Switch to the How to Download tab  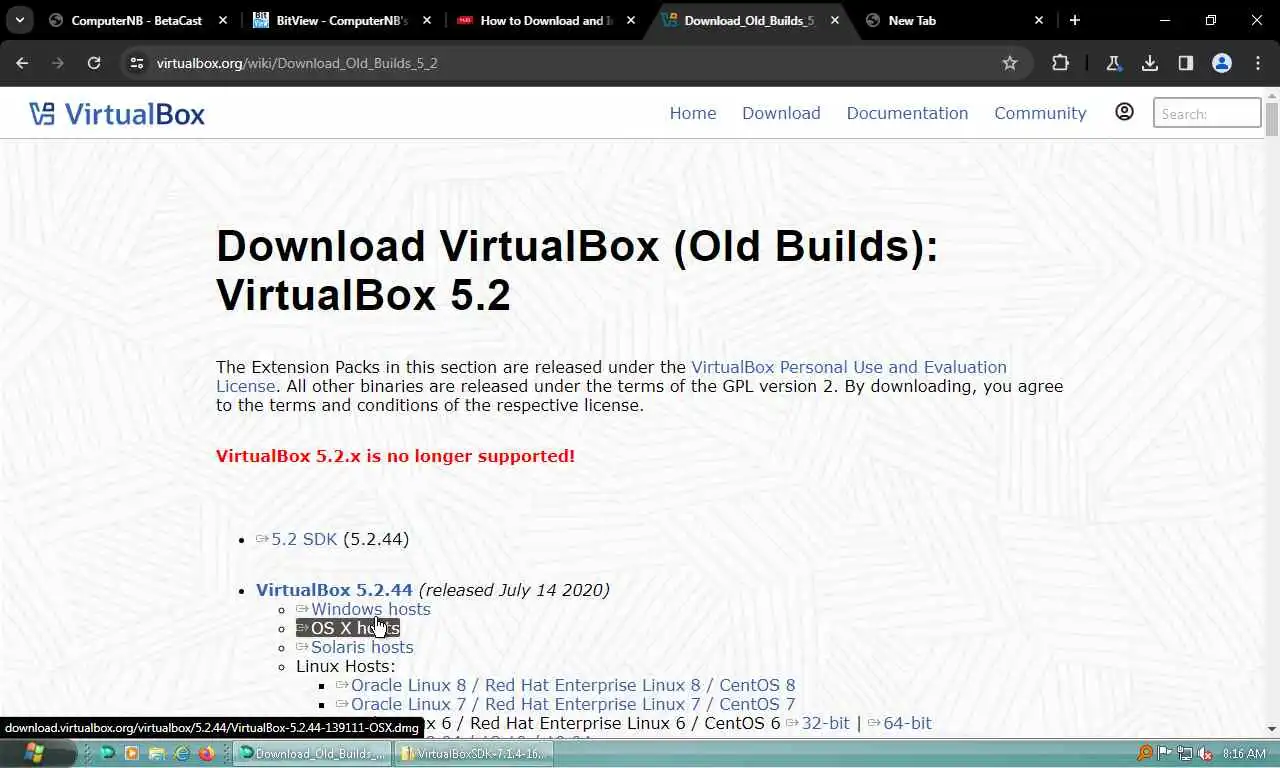(x=546, y=20)
